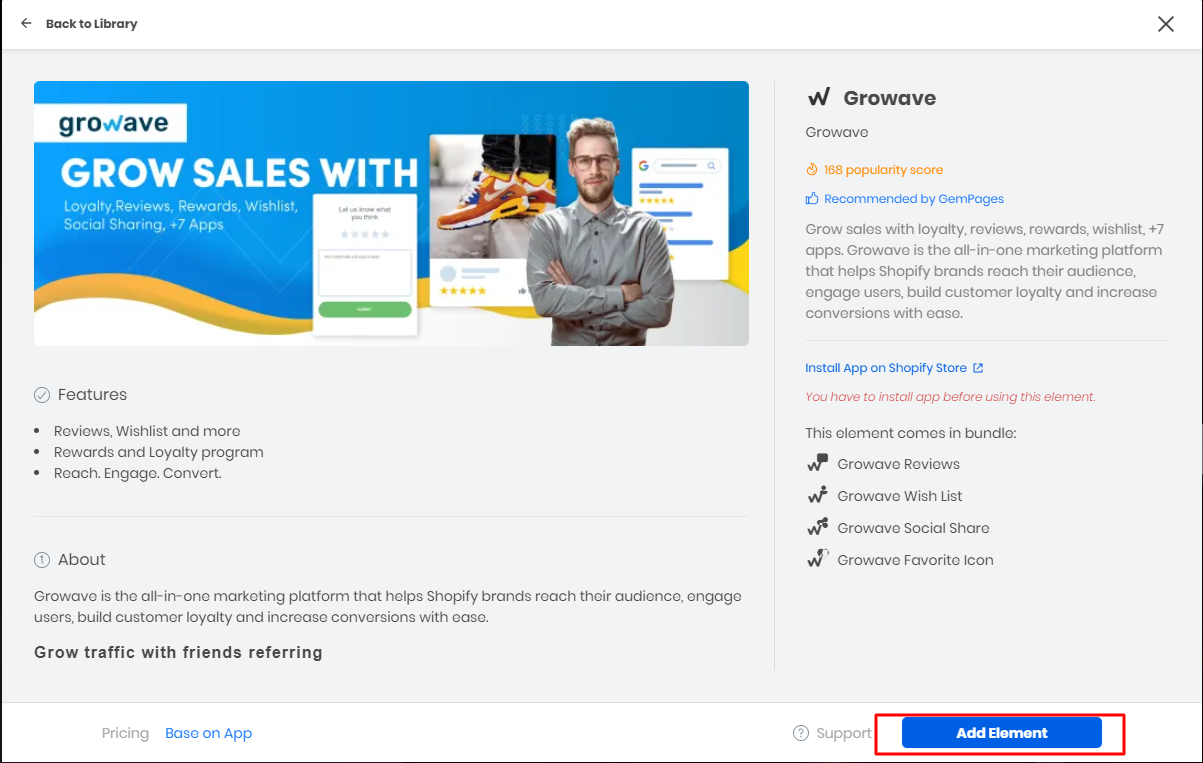Select the Growave Social Share icon
The width and height of the screenshot is (1203, 763).
tap(818, 527)
